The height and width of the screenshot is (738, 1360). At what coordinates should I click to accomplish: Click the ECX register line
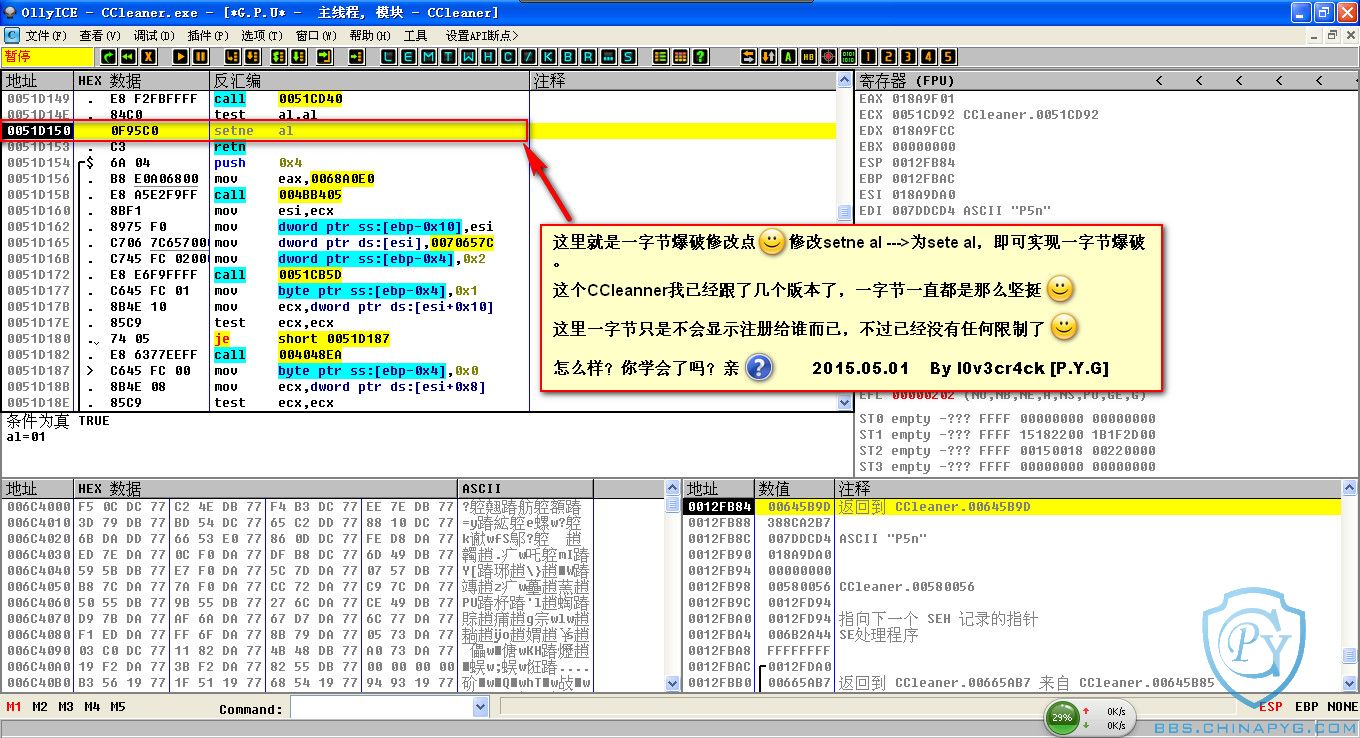point(979,114)
